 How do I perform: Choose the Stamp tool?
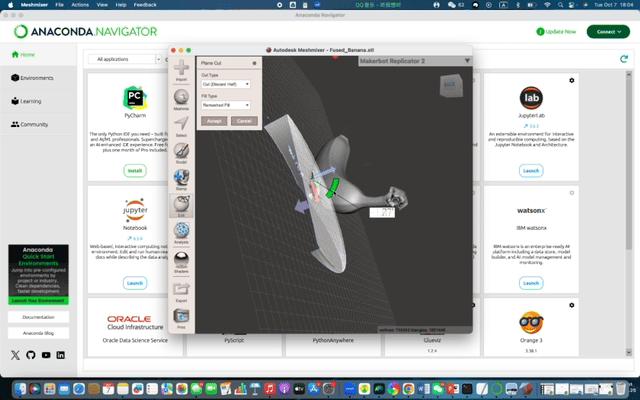(181, 180)
